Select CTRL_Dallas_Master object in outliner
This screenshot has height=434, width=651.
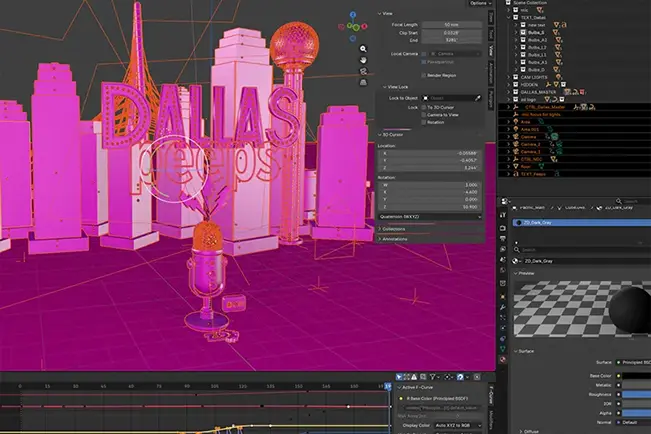(x=546, y=107)
